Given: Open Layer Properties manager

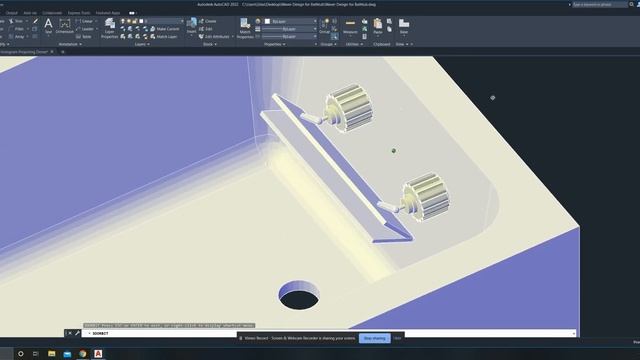Looking at the screenshot, I should point(109,28).
